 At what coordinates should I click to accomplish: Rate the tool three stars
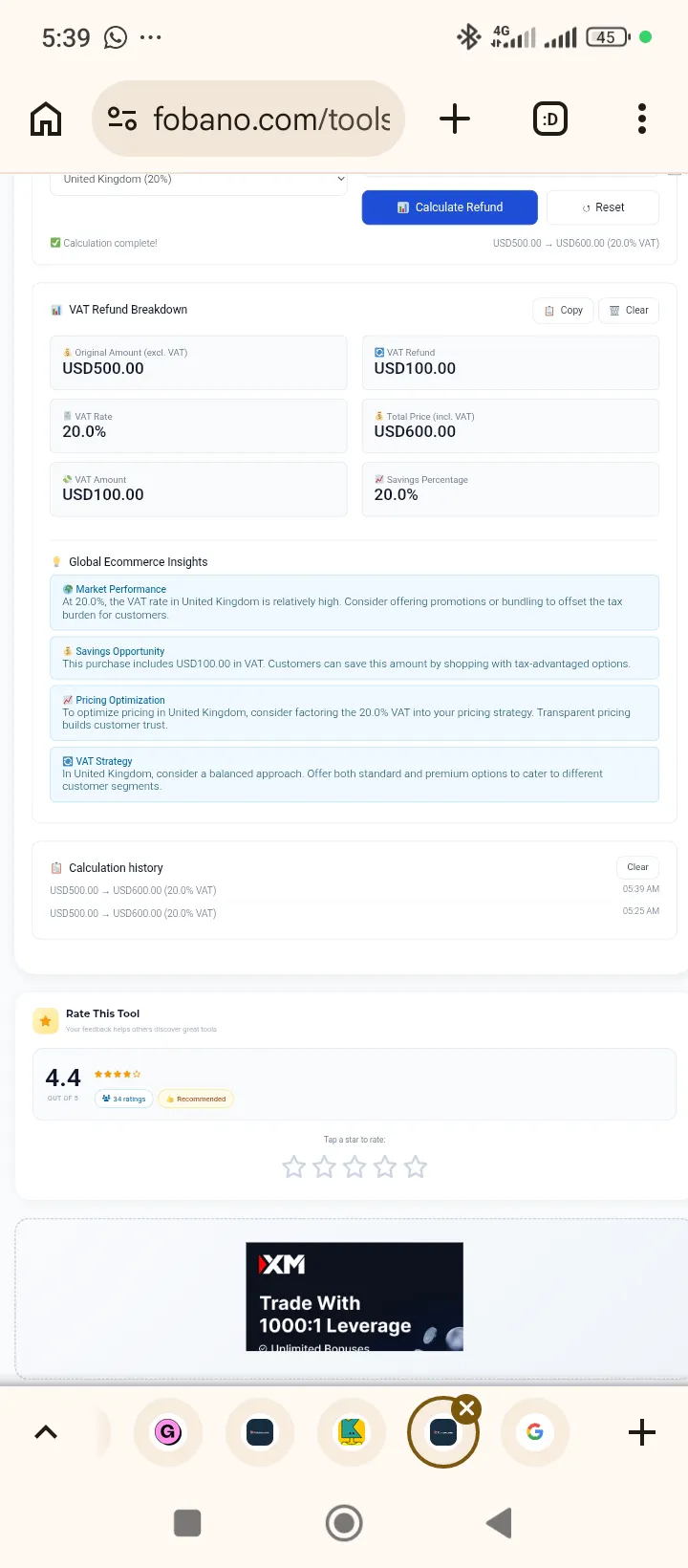point(355,1166)
